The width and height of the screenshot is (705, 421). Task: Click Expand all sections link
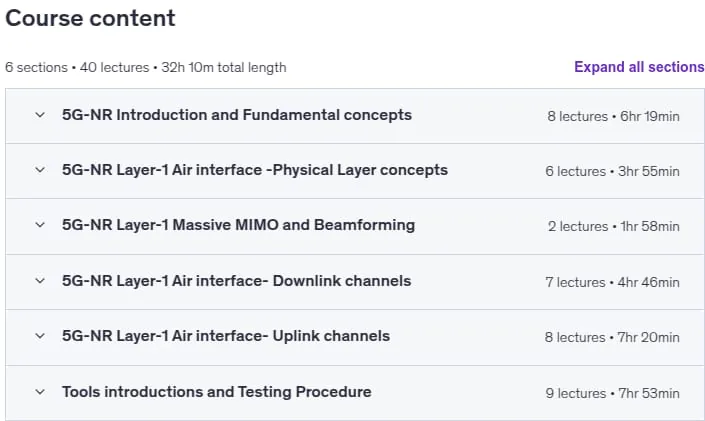[639, 67]
